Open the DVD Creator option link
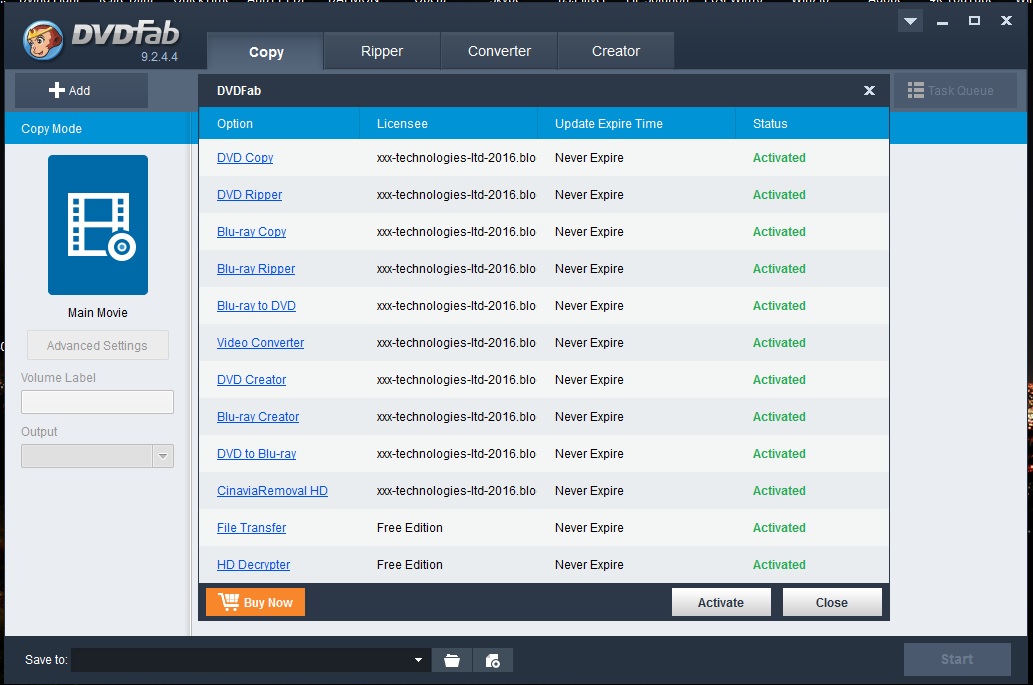 click(x=252, y=379)
